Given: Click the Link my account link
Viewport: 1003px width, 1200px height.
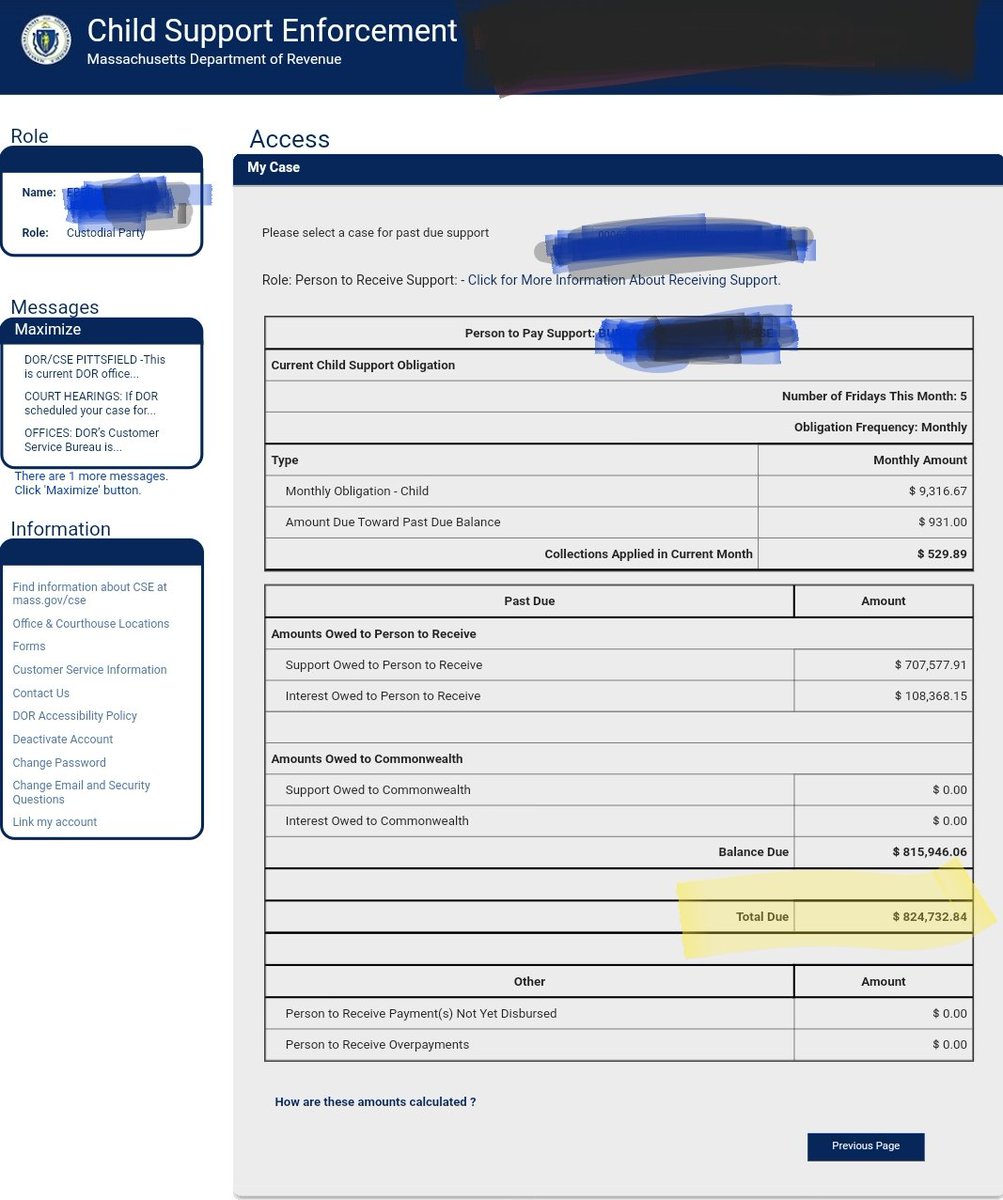Looking at the screenshot, I should (55, 822).
